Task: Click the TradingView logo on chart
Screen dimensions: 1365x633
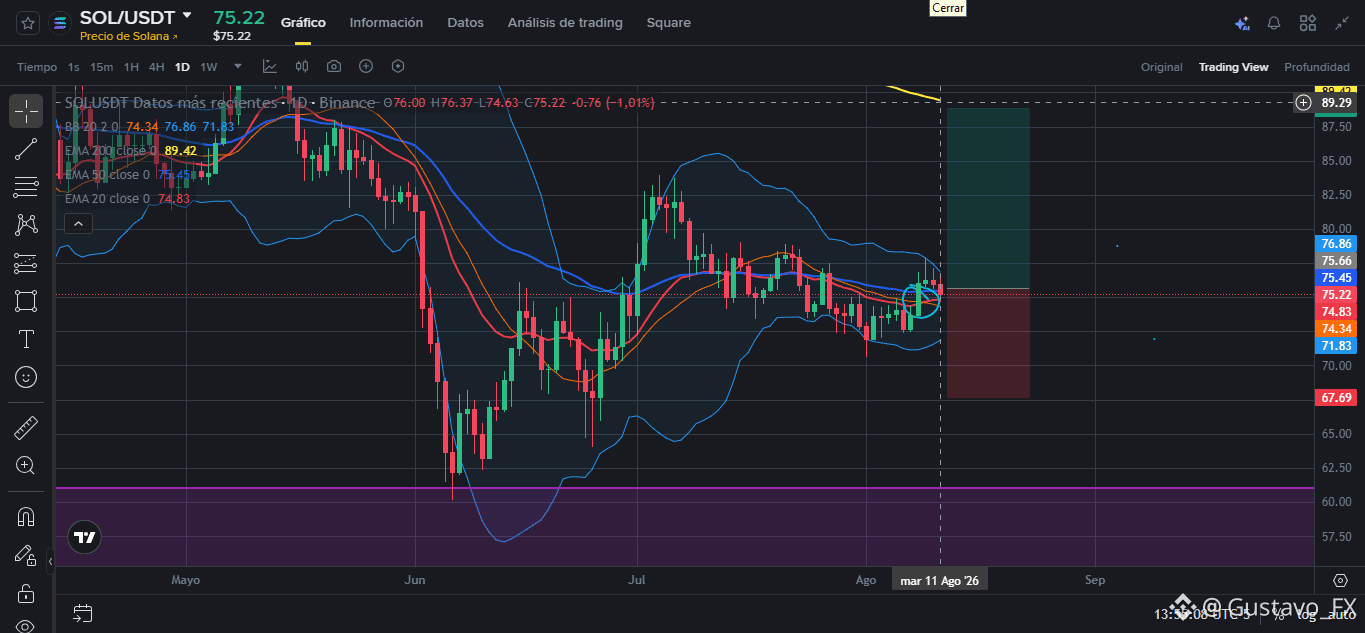Action: [x=85, y=537]
